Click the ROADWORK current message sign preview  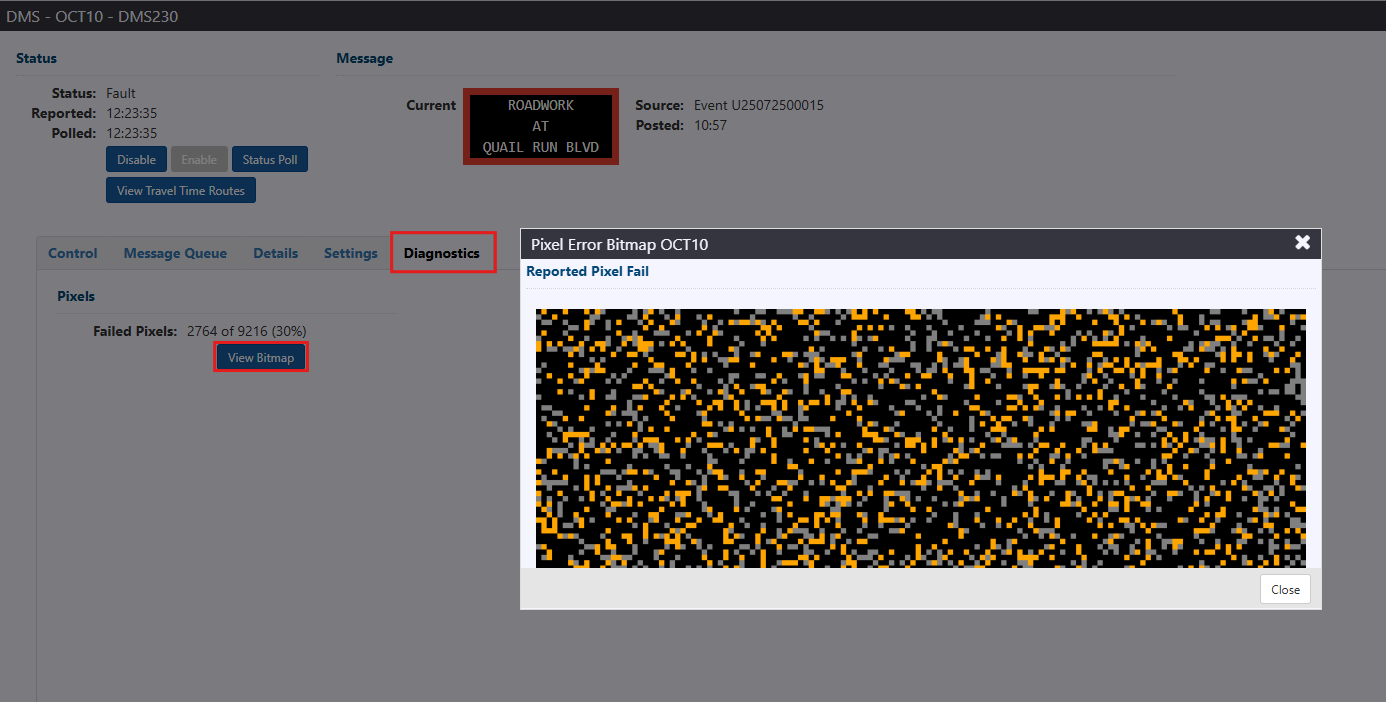click(x=541, y=126)
